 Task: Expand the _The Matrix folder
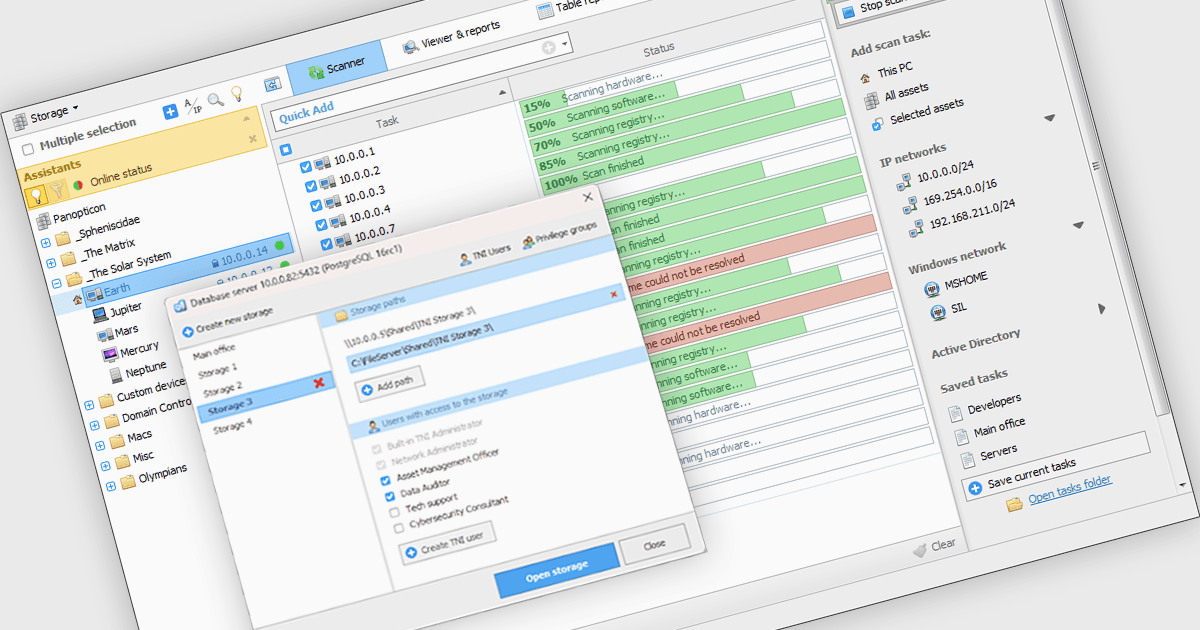pos(52,263)
